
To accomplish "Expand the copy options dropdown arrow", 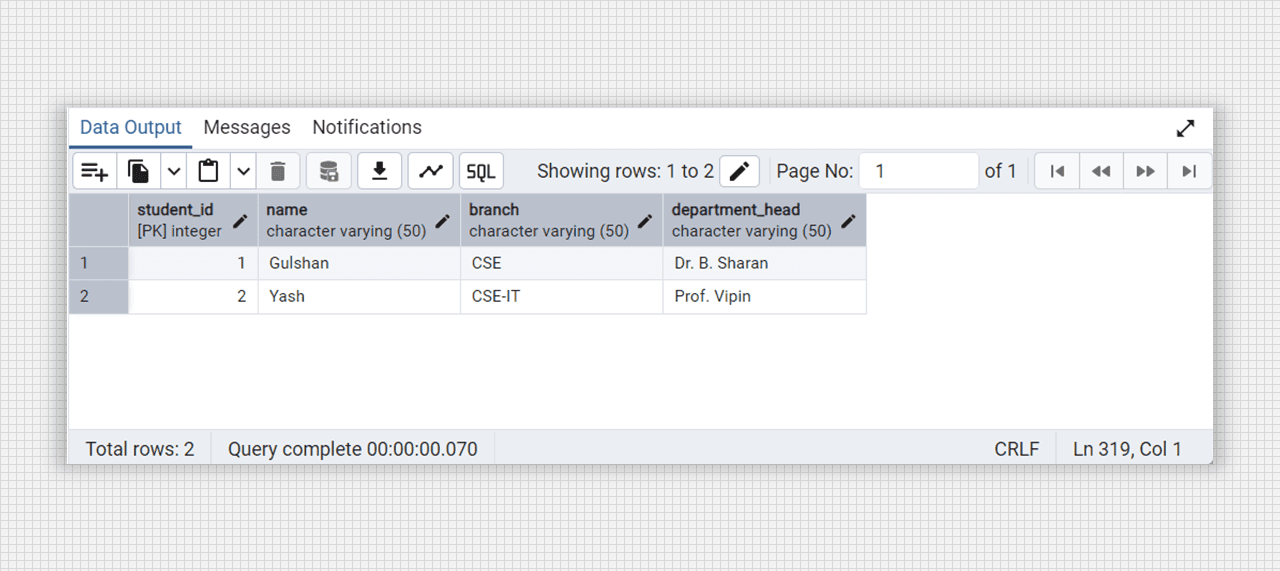I will click(174, 171).
